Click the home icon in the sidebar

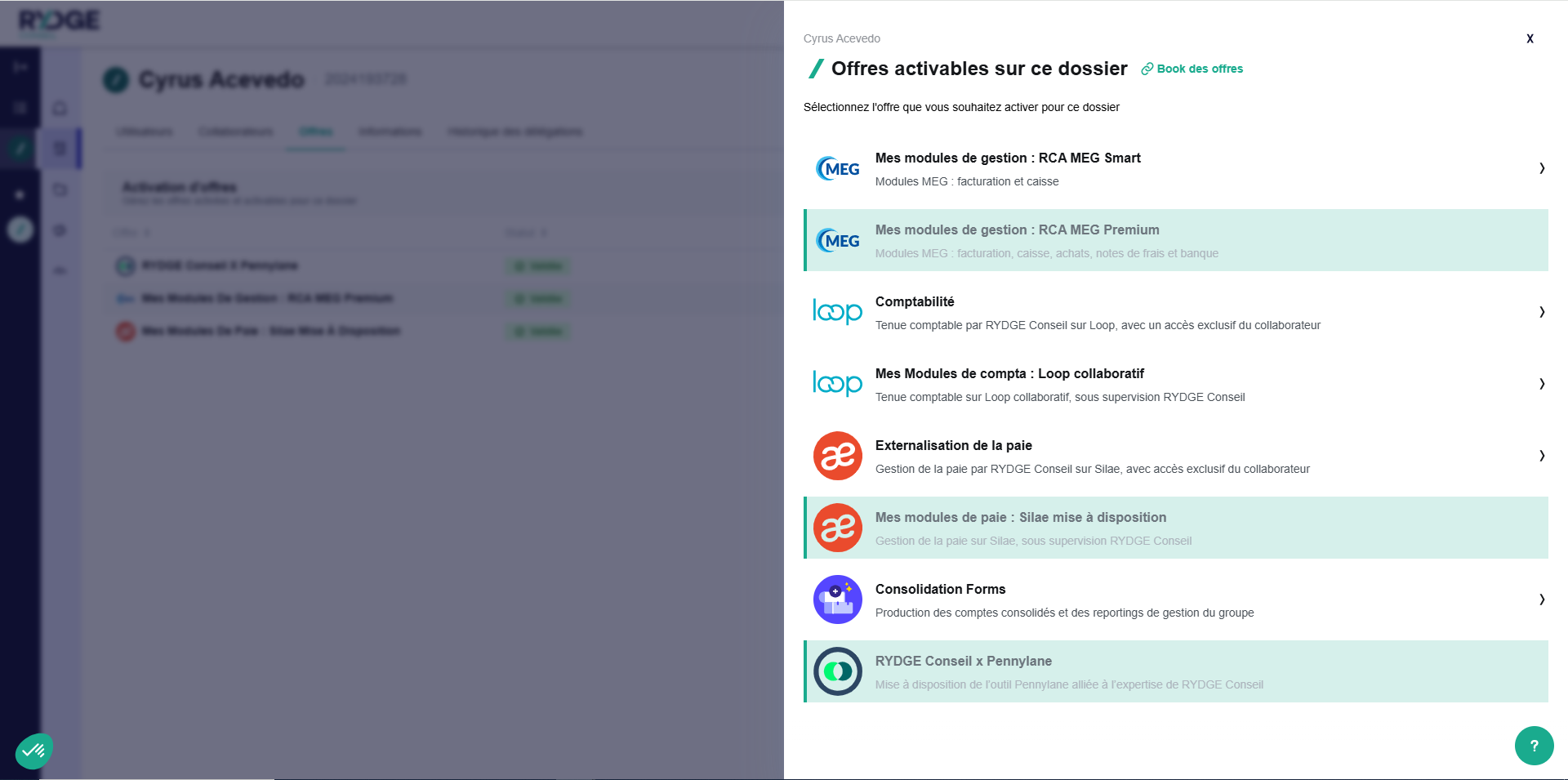click(x=60, y=108)
